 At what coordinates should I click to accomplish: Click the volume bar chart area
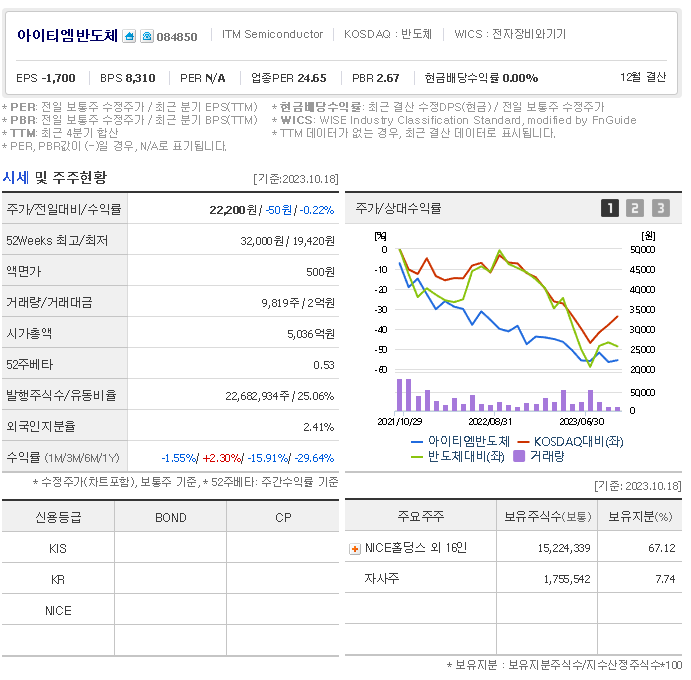(x=509, y=394)
